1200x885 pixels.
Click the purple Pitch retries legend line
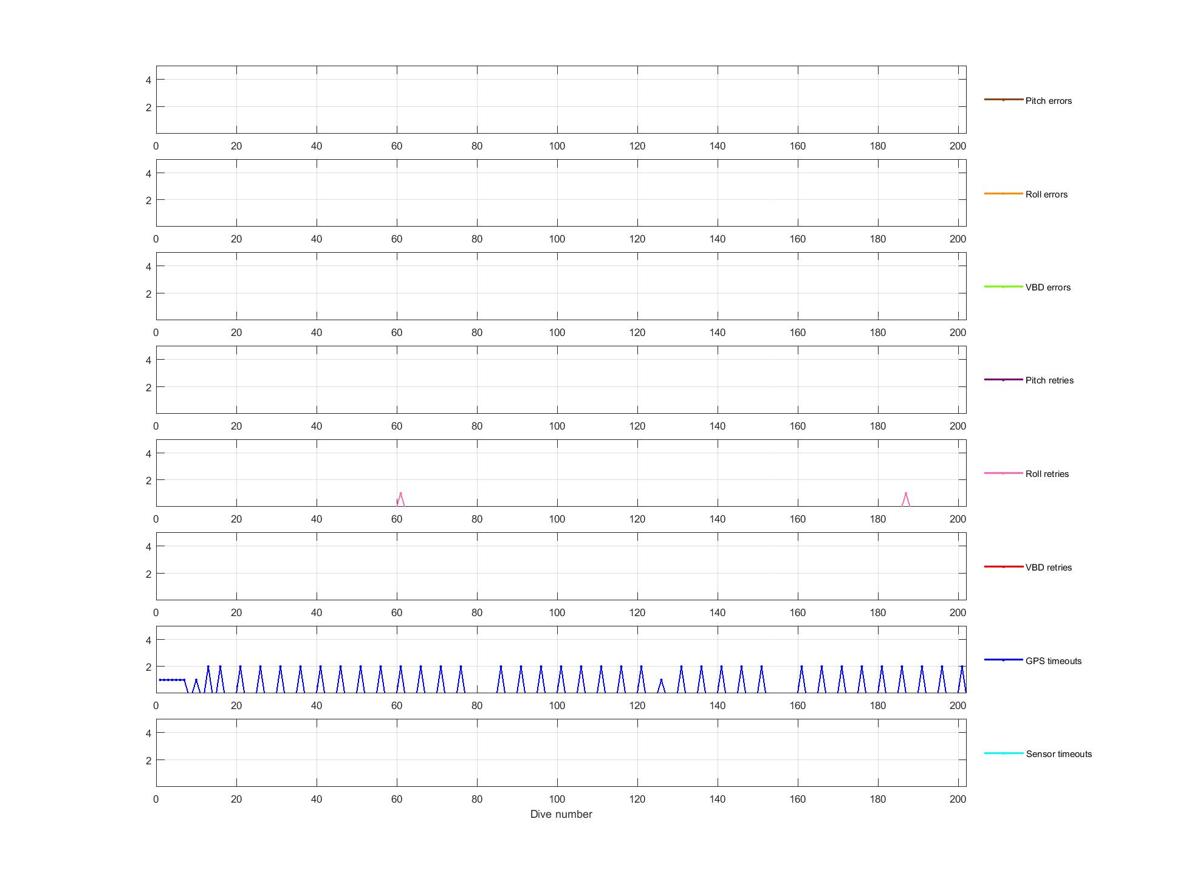pos(1003,380)
